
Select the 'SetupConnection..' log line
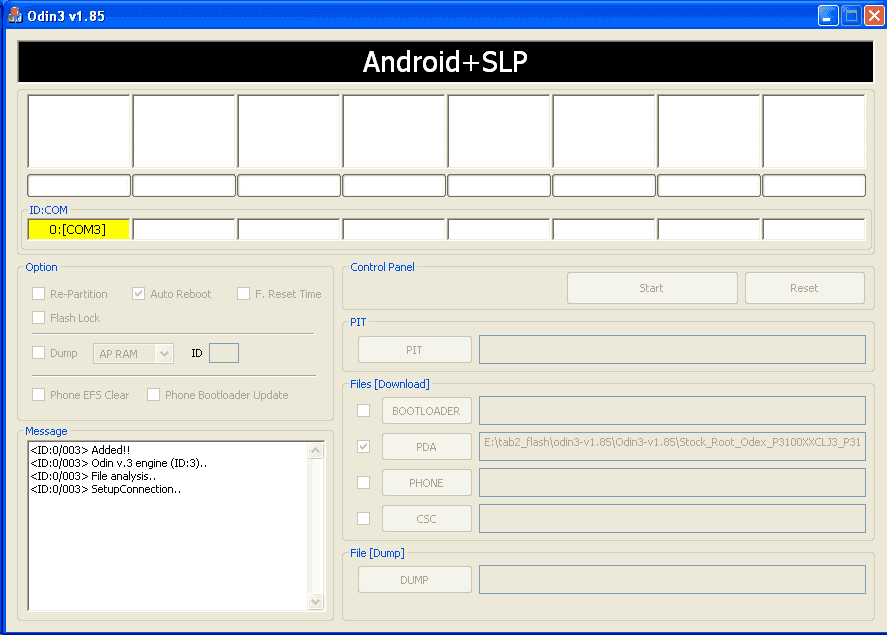(x=106, y=489)
